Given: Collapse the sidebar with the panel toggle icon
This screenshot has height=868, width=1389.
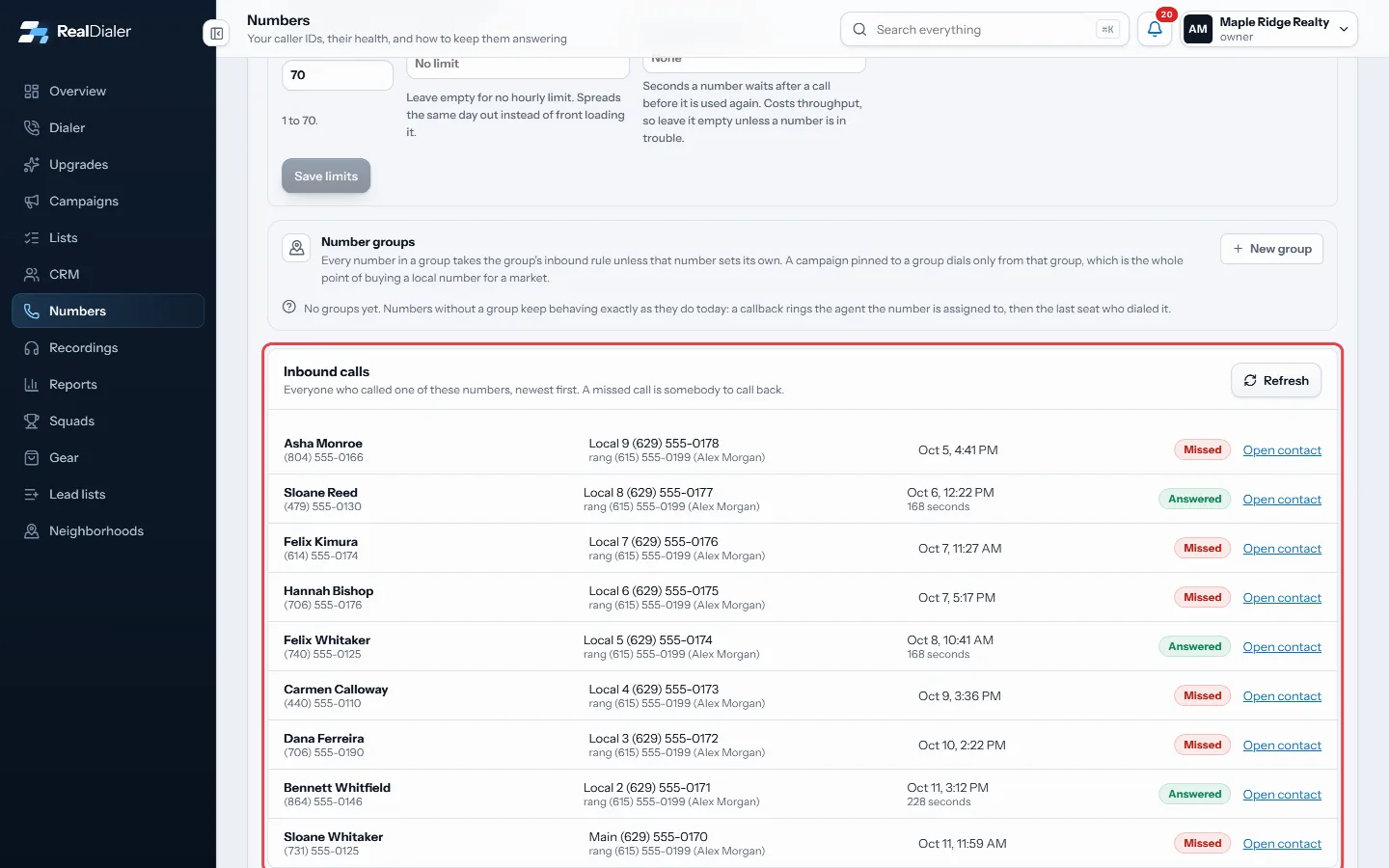Looking at the screenshot, I should 217,34.
